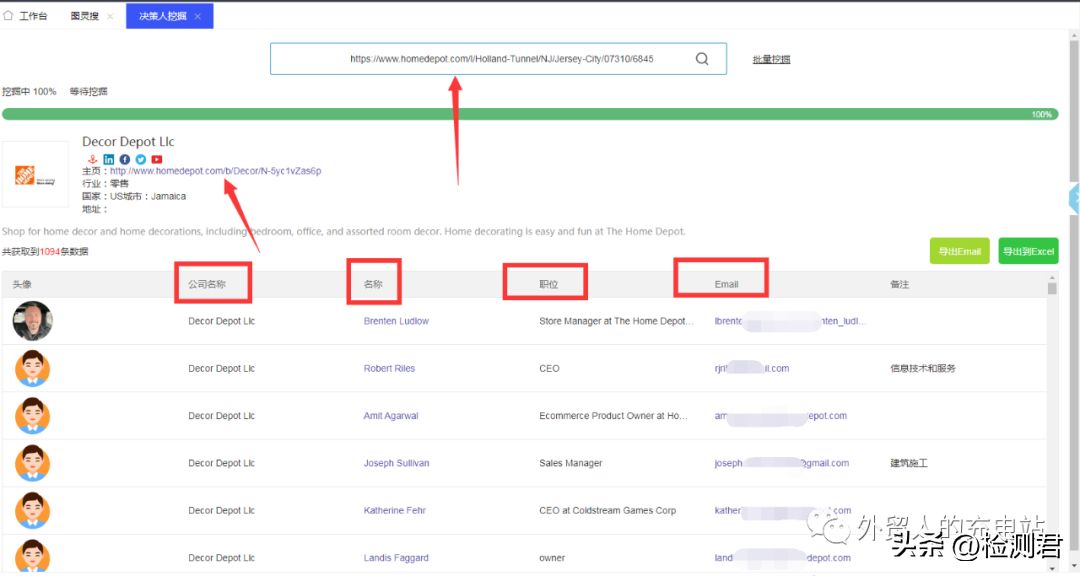Click the 导出Email button
The image size is (1080, 576).
(959, 251)
